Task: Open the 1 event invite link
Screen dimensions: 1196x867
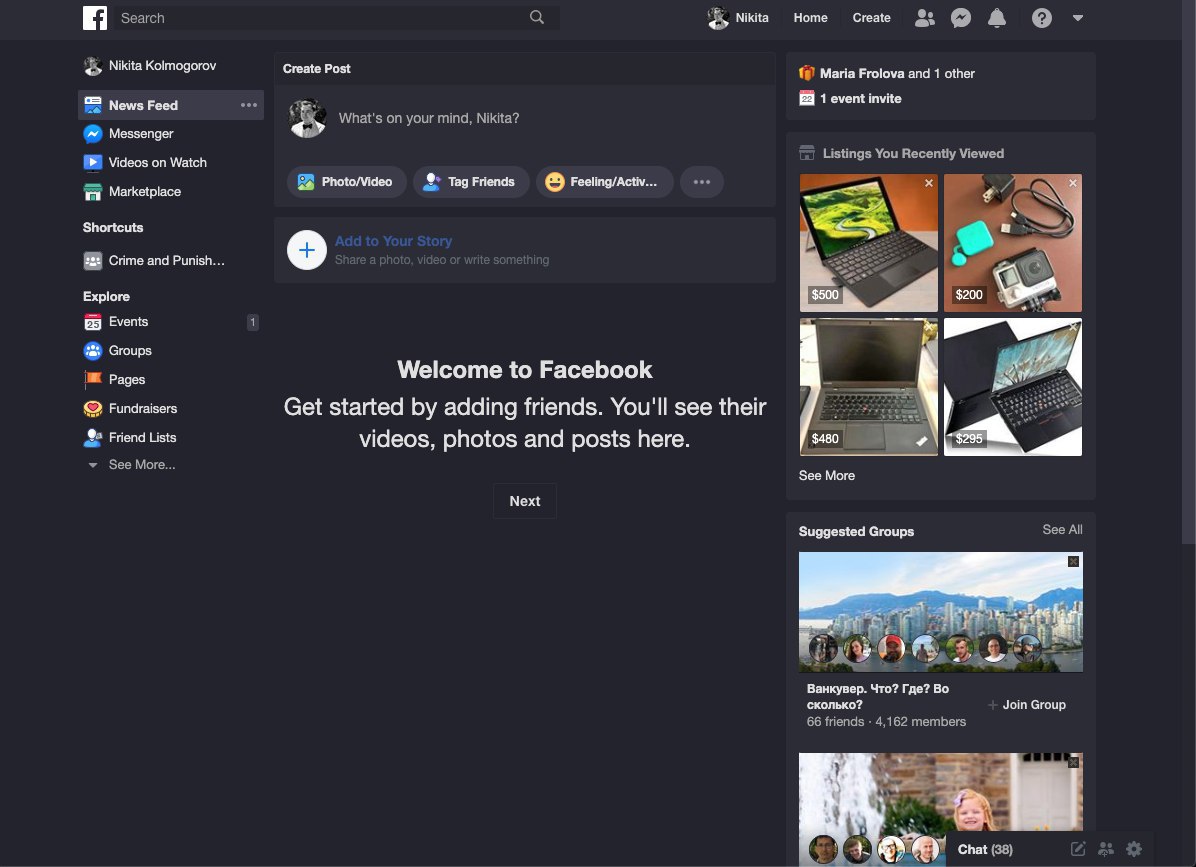Action: 860,98
